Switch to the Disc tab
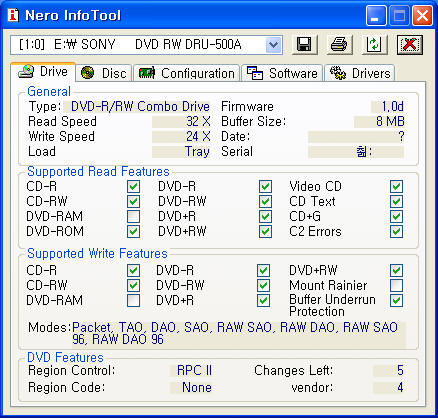 [x=104, y=73]
